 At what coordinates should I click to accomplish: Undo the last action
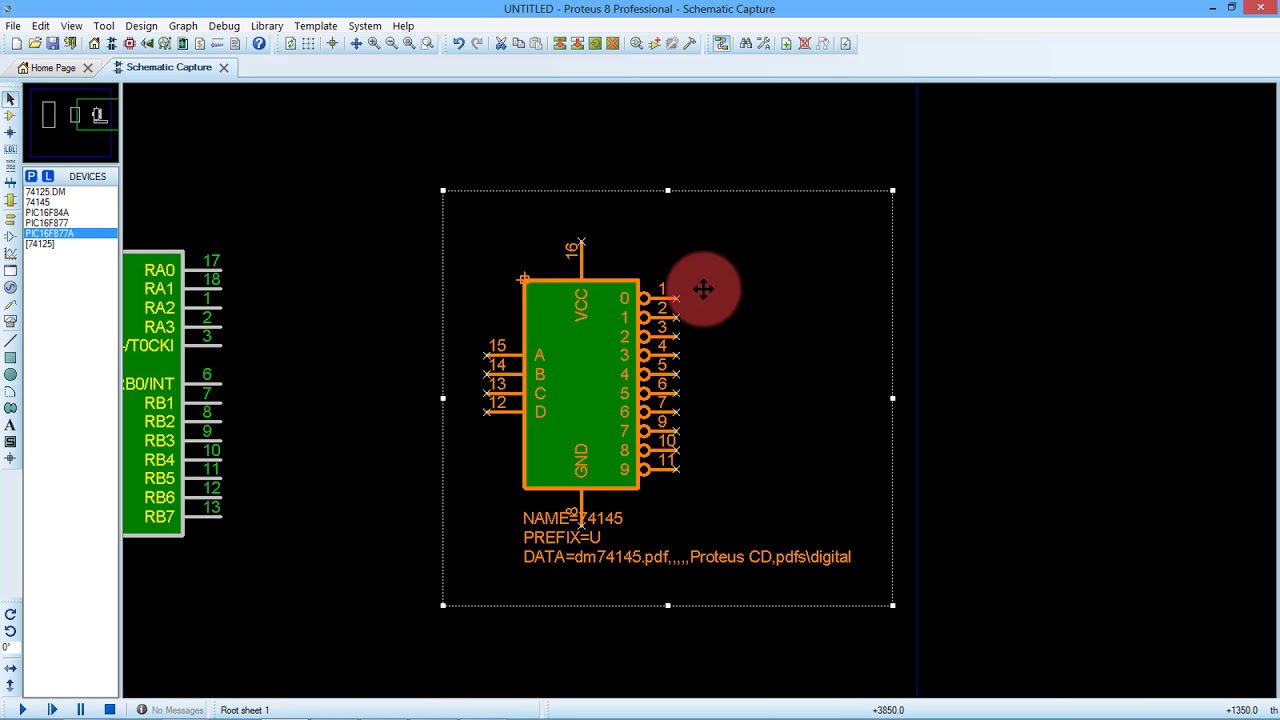coord(459,43)
